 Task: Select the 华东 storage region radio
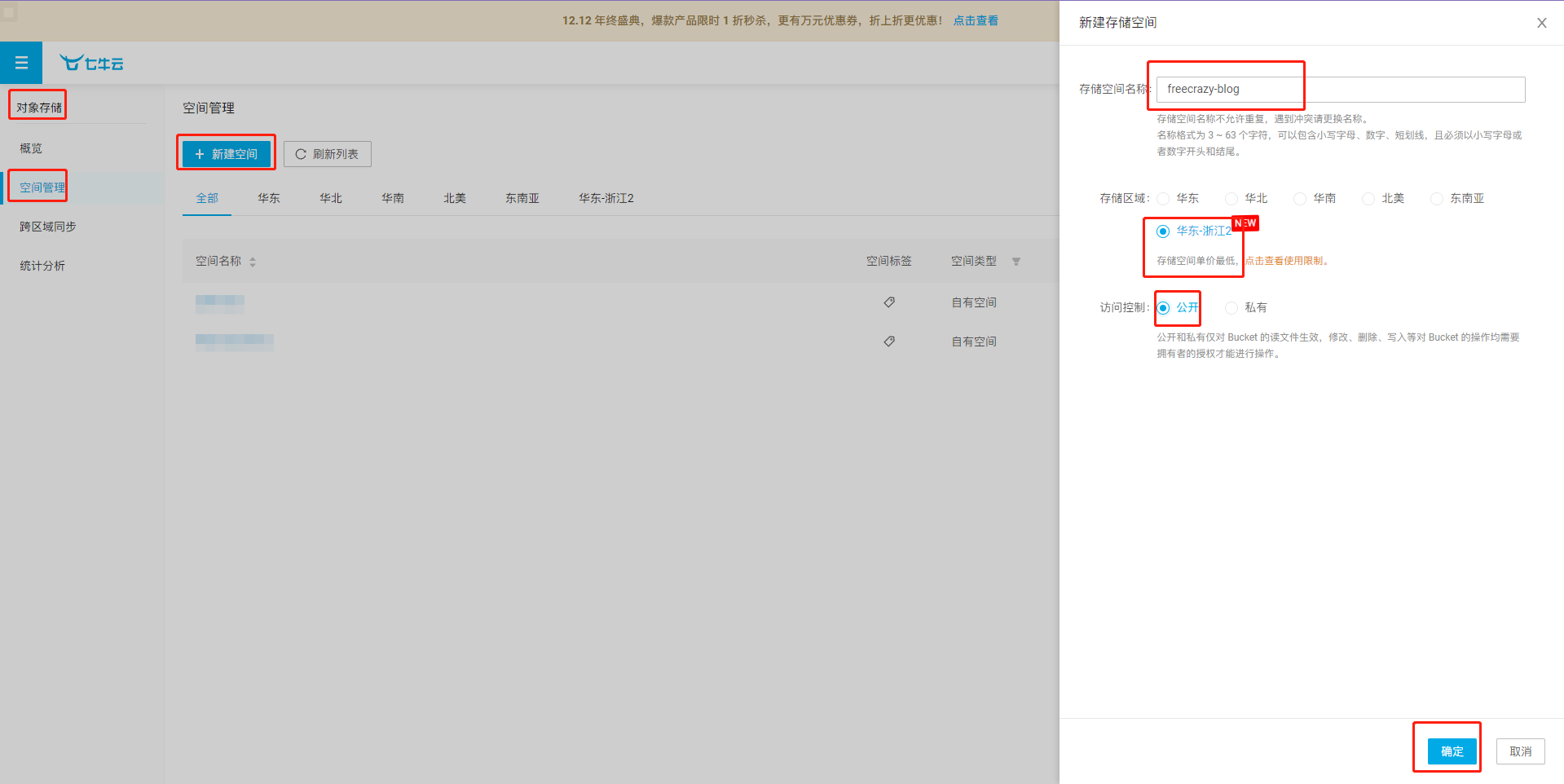coord(1163,199)
